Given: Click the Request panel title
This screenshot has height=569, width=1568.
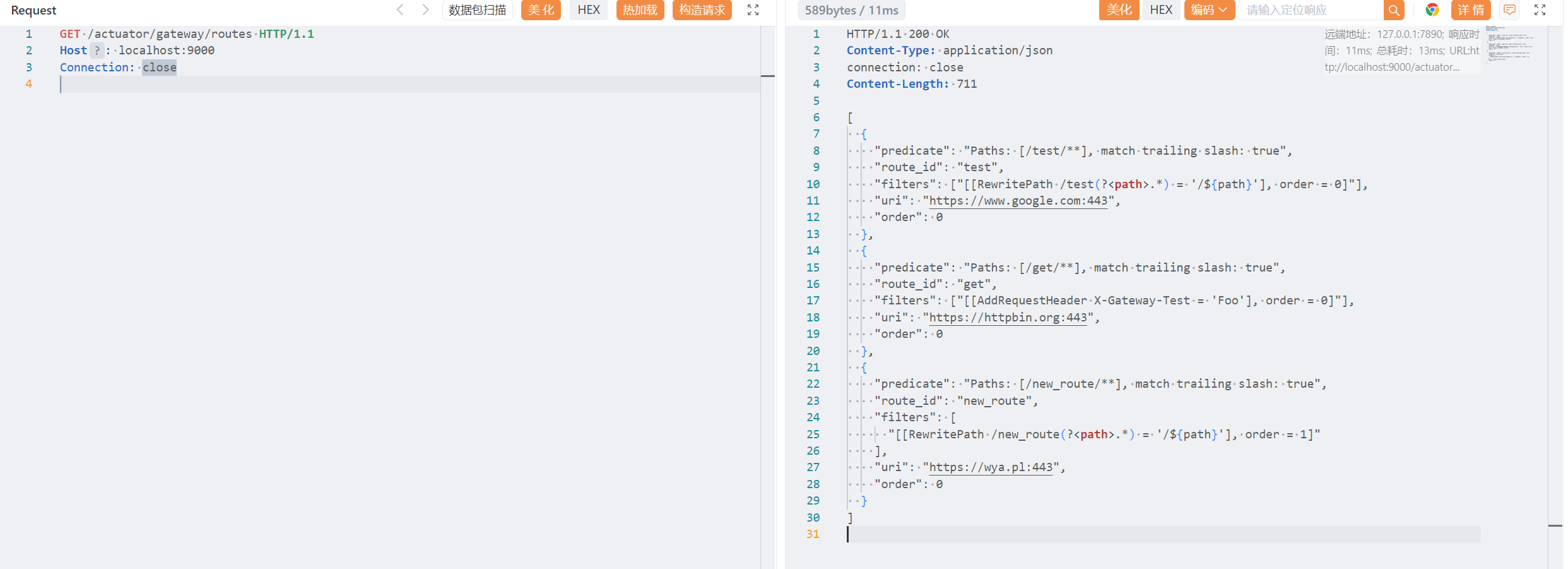Looking at the screenshot, I should [x=33, y=10].
